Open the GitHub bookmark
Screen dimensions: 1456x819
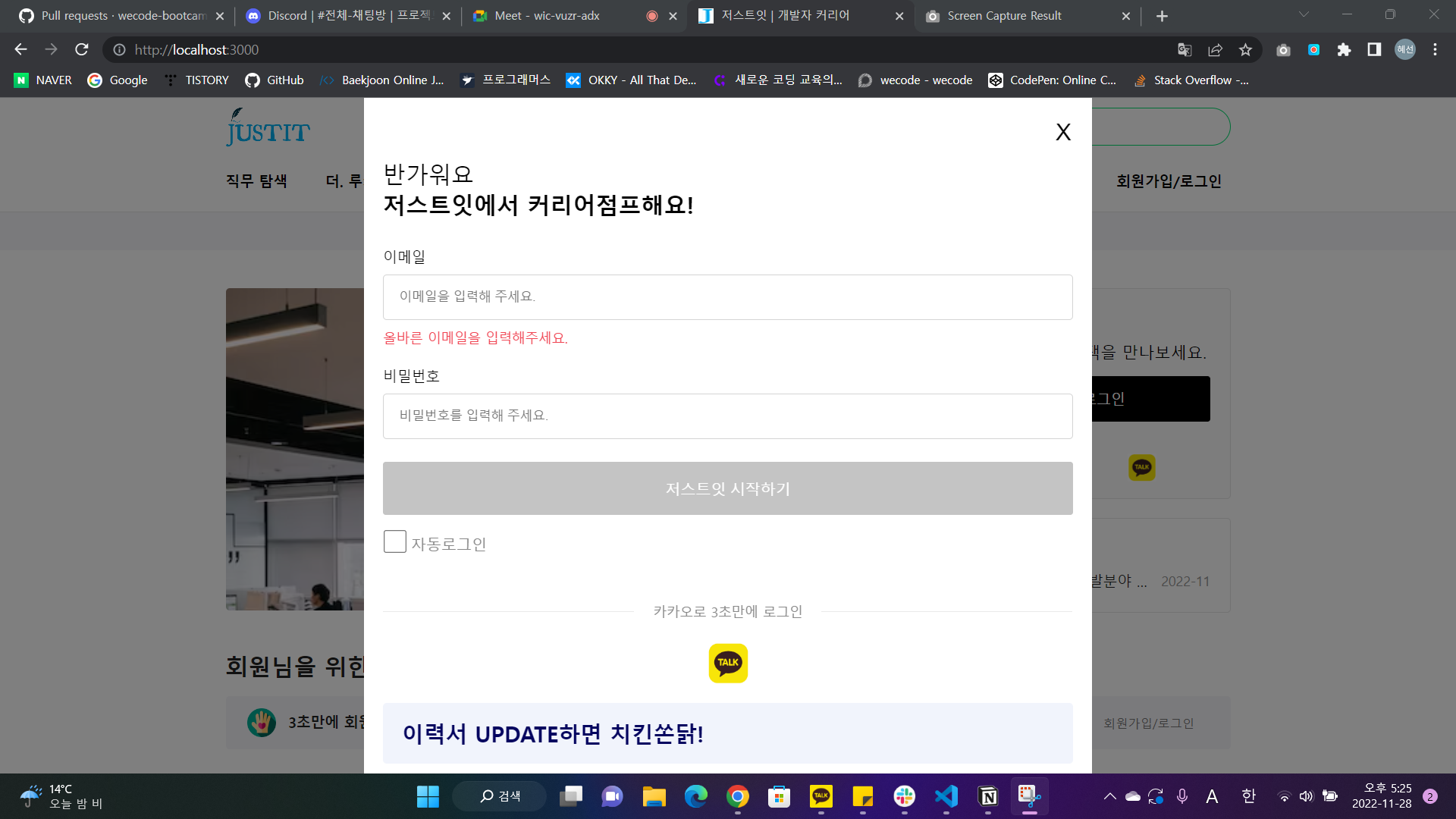click(275, 80)
